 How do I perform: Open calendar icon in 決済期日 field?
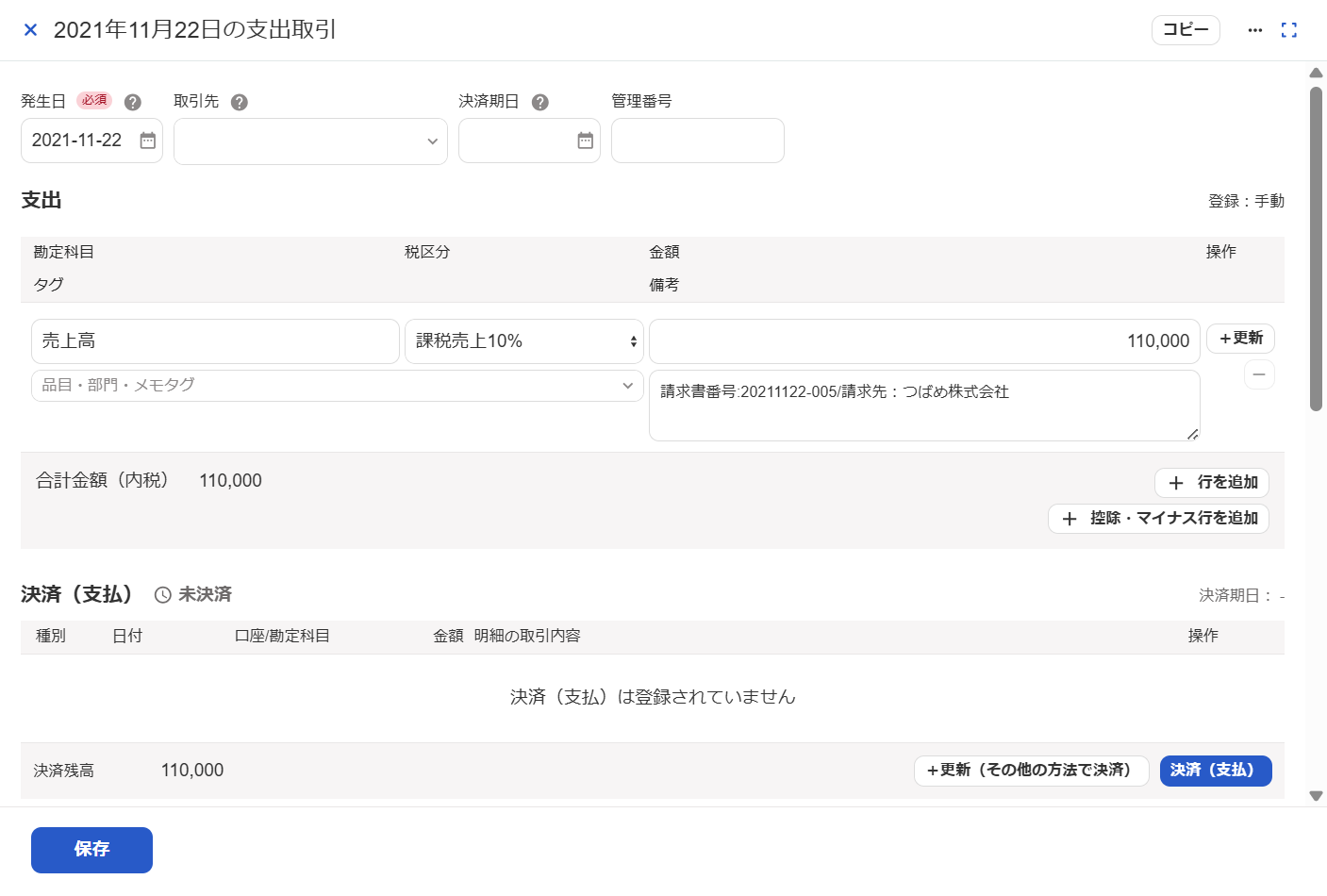click(586, 141)
